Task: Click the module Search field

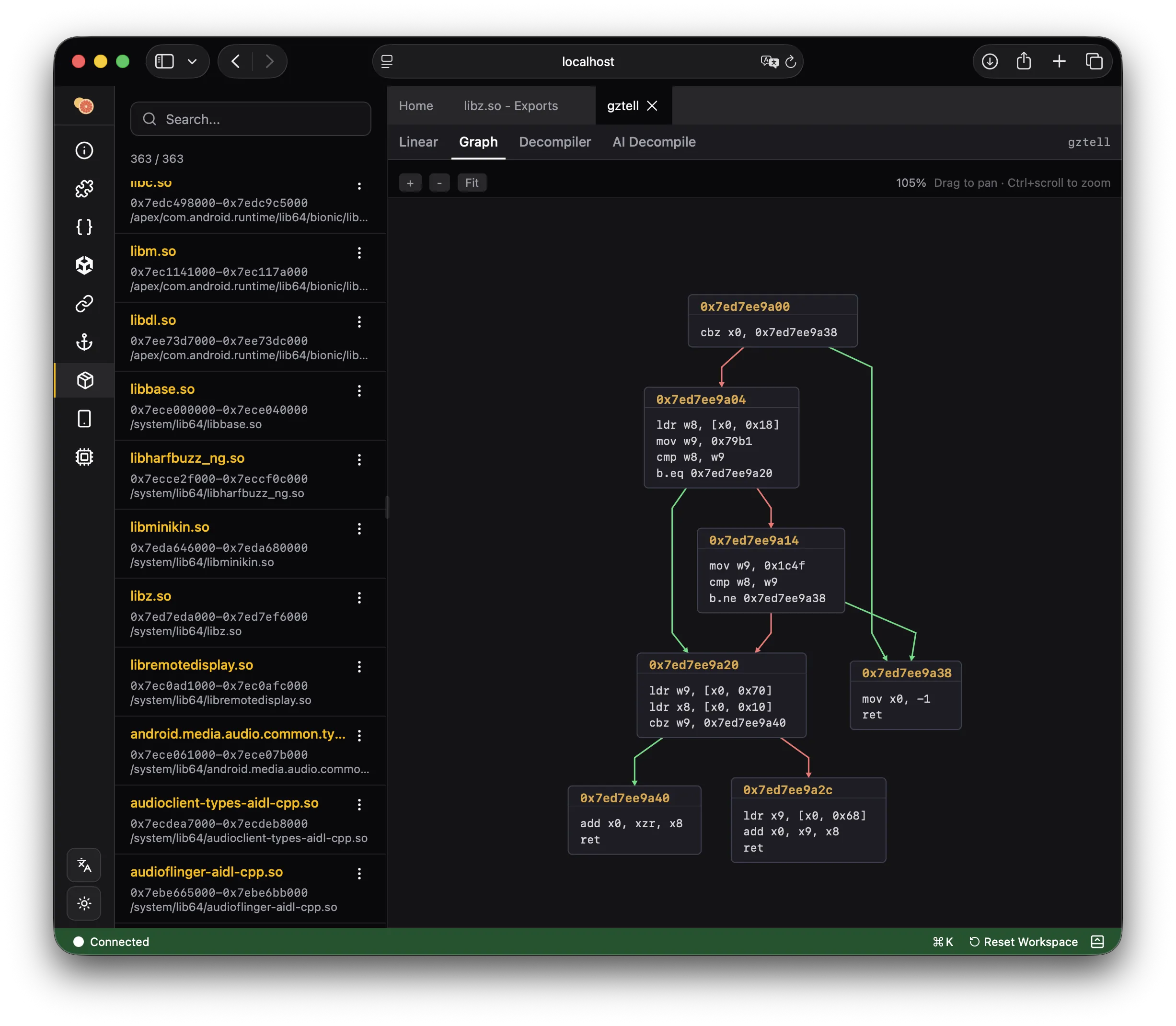Action: 251,119
